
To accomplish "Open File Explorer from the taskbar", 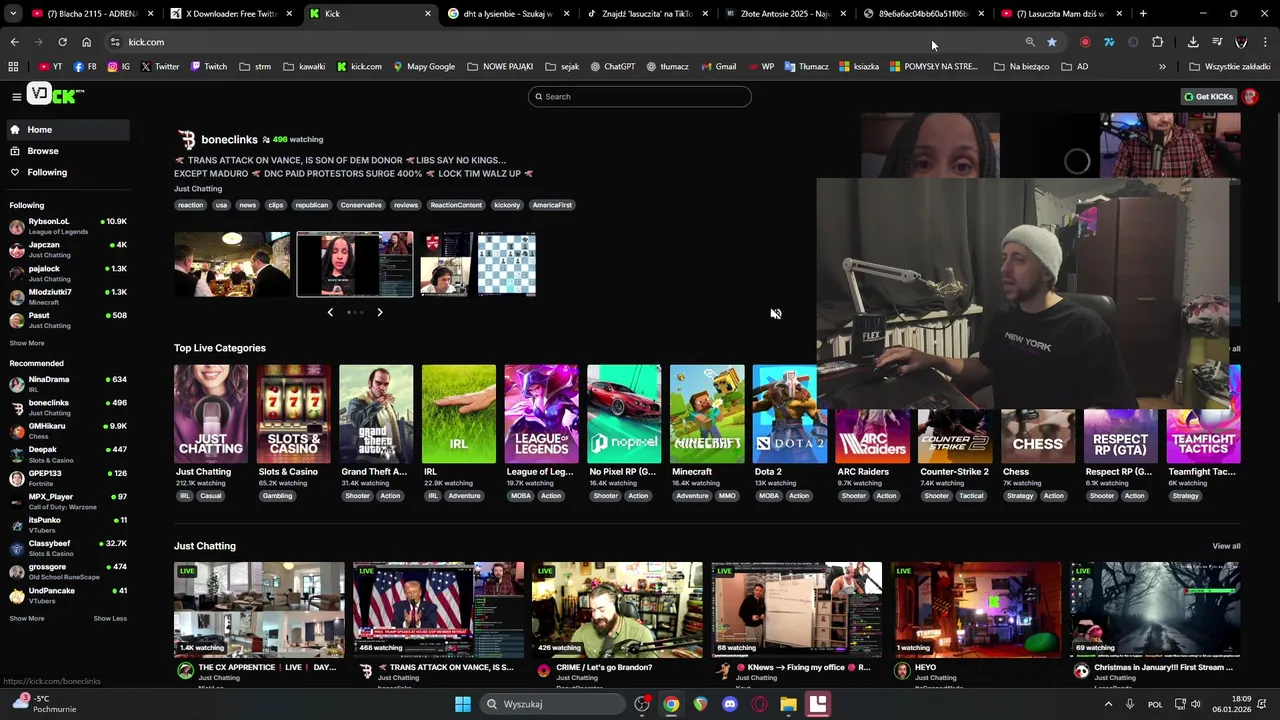I will pyautogui.click(x=788, y=704).
